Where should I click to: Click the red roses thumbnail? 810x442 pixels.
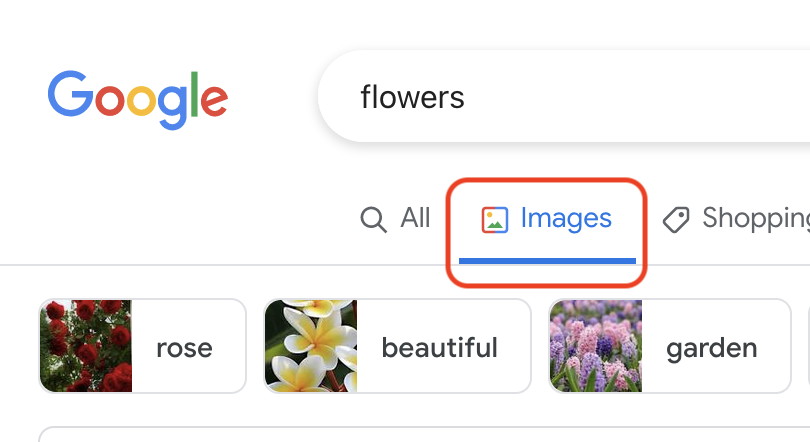pyautogui.click(x=86, y=346)
